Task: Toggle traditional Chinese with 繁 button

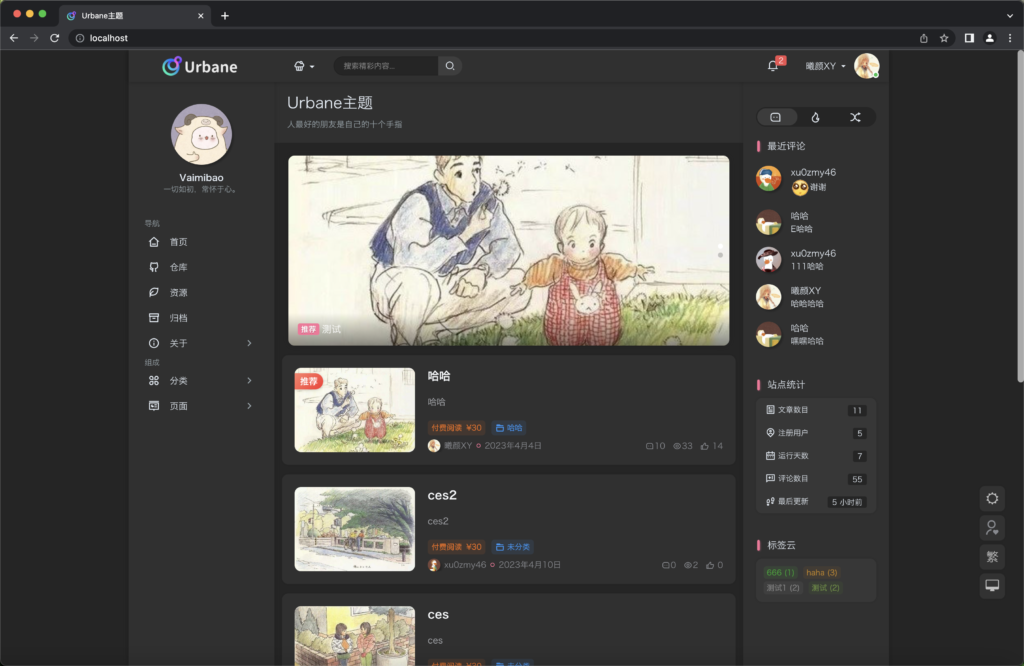Action: click(991, 557)
